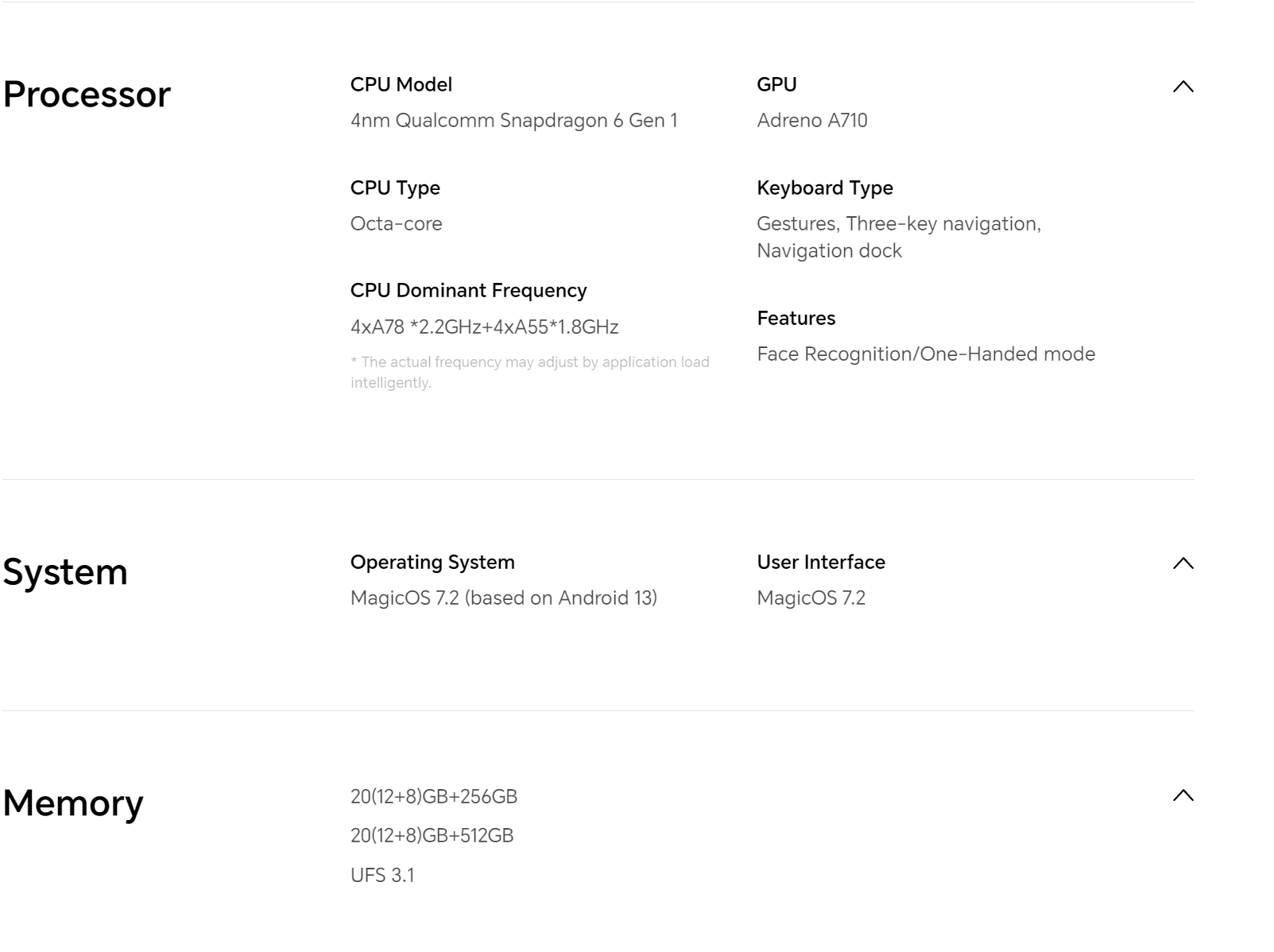Click the Processor section heading
1274x952 pixels.
87,95
